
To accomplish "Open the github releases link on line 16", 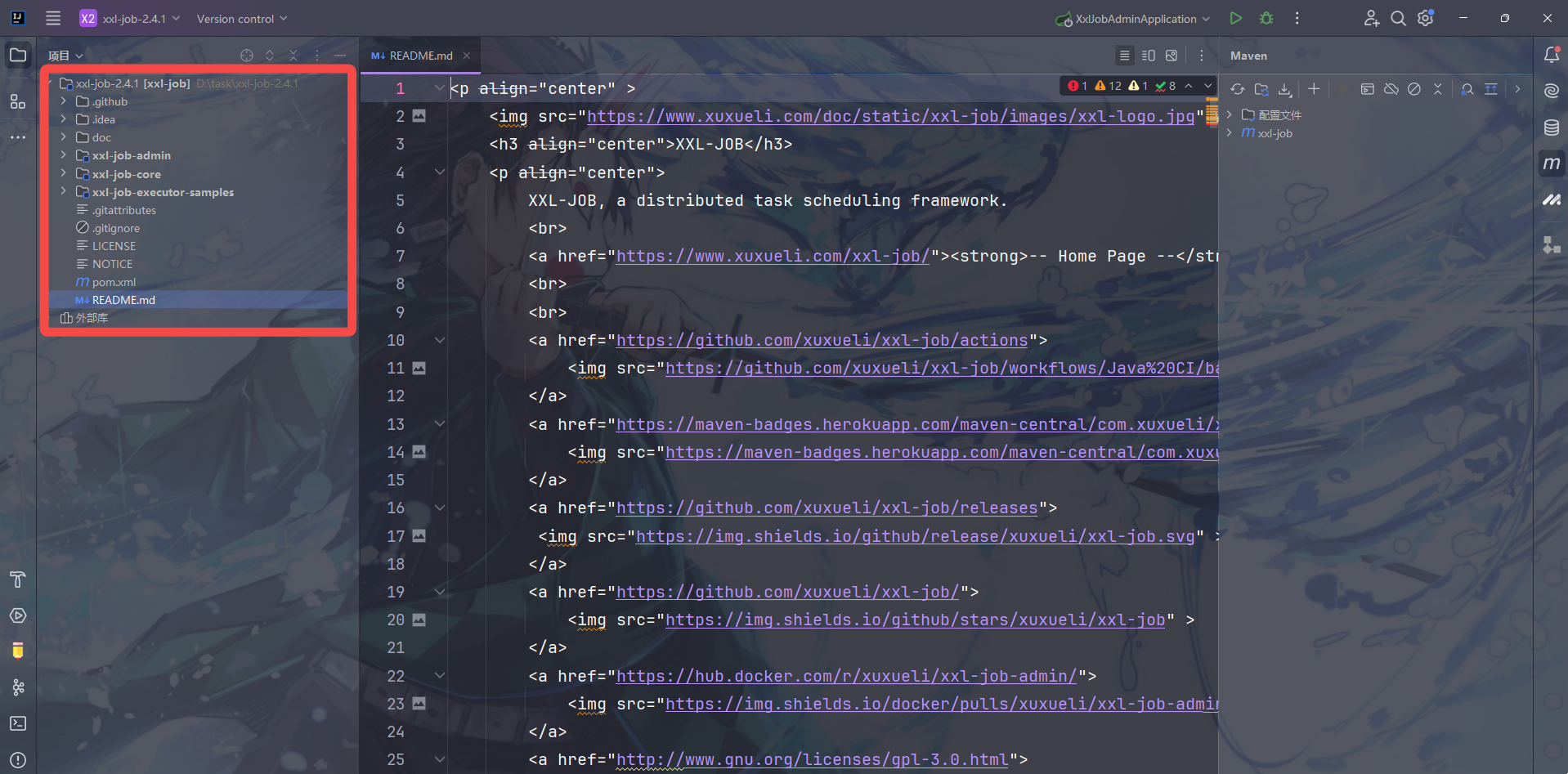I will [x=827, y=508].
